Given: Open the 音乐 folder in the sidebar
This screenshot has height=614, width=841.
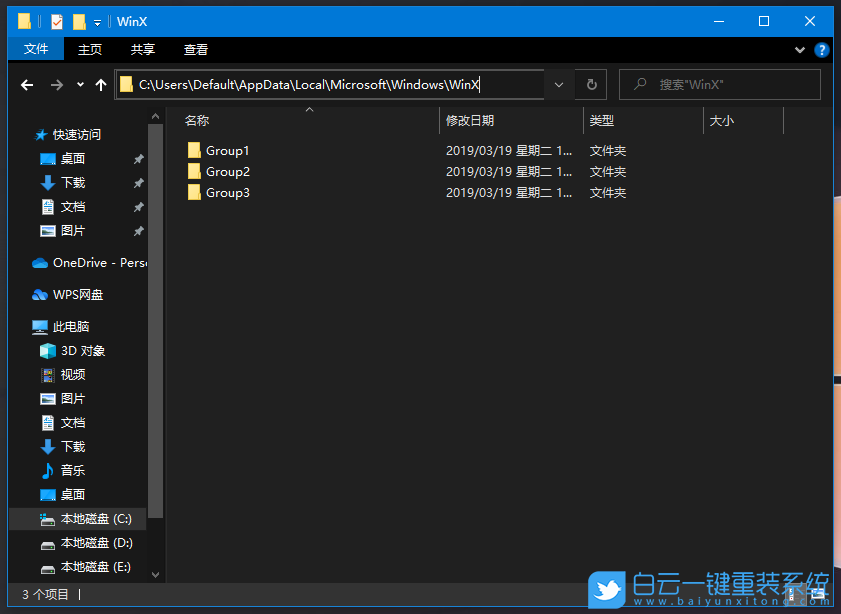Looking at the screenshot, I should click(x=71, y=470).
